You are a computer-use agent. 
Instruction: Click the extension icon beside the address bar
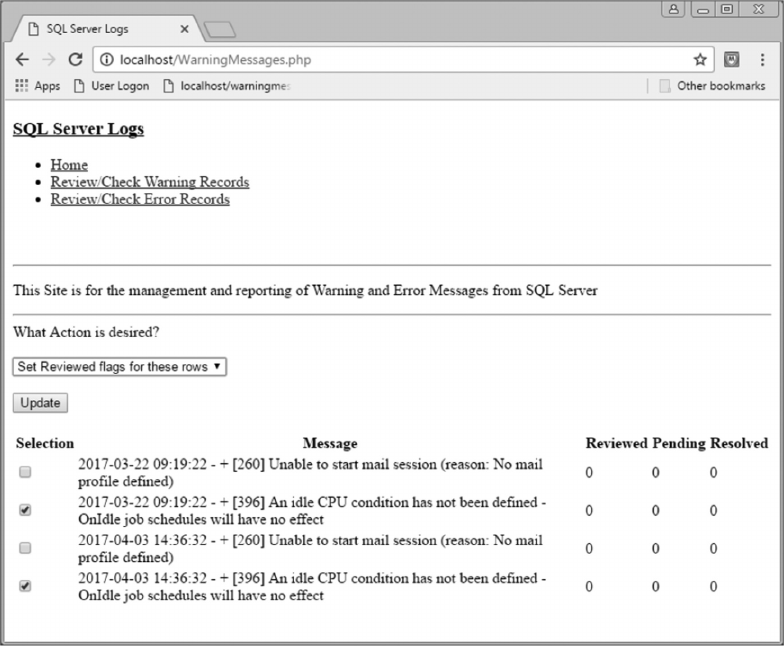point(732,60)
